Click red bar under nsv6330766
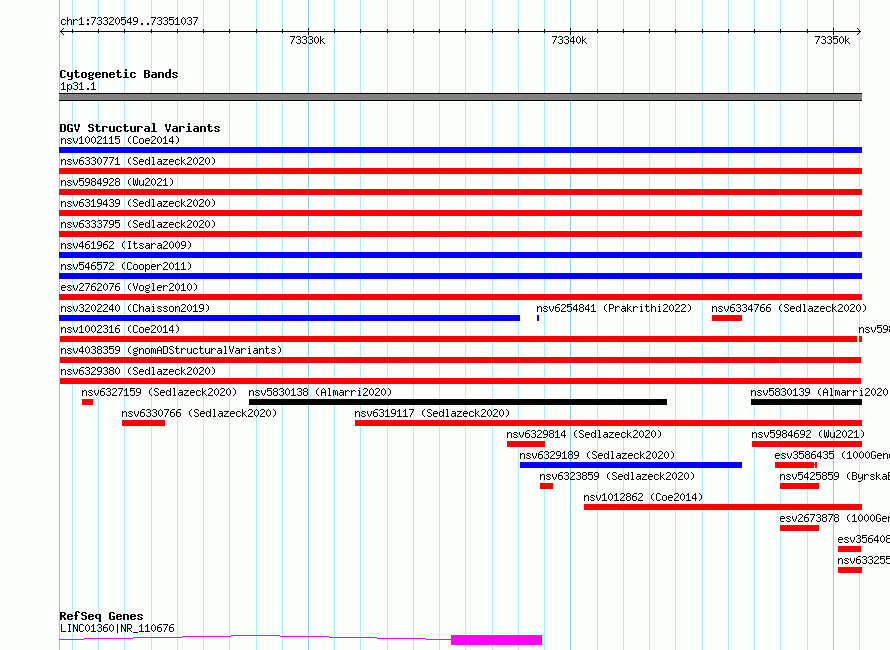 click(144, 423)
